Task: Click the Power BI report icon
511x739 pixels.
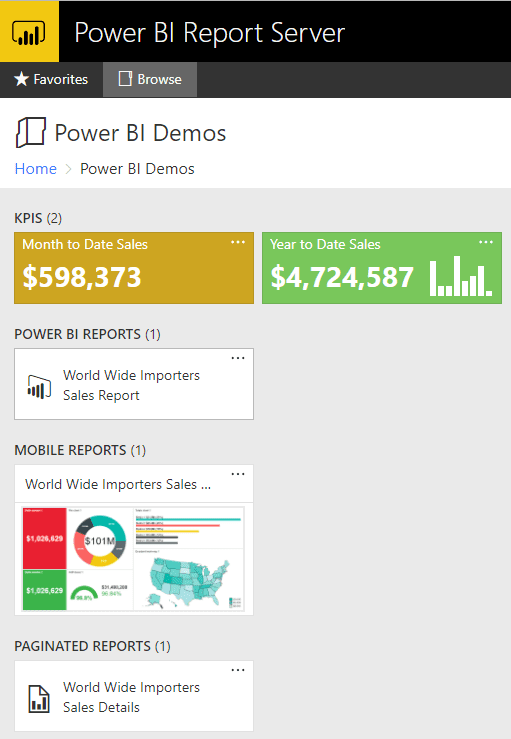Action: point(39,387)
